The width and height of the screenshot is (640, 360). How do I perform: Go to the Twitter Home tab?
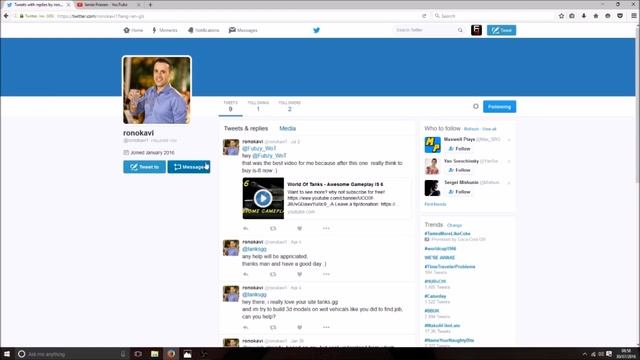[133, 30]
